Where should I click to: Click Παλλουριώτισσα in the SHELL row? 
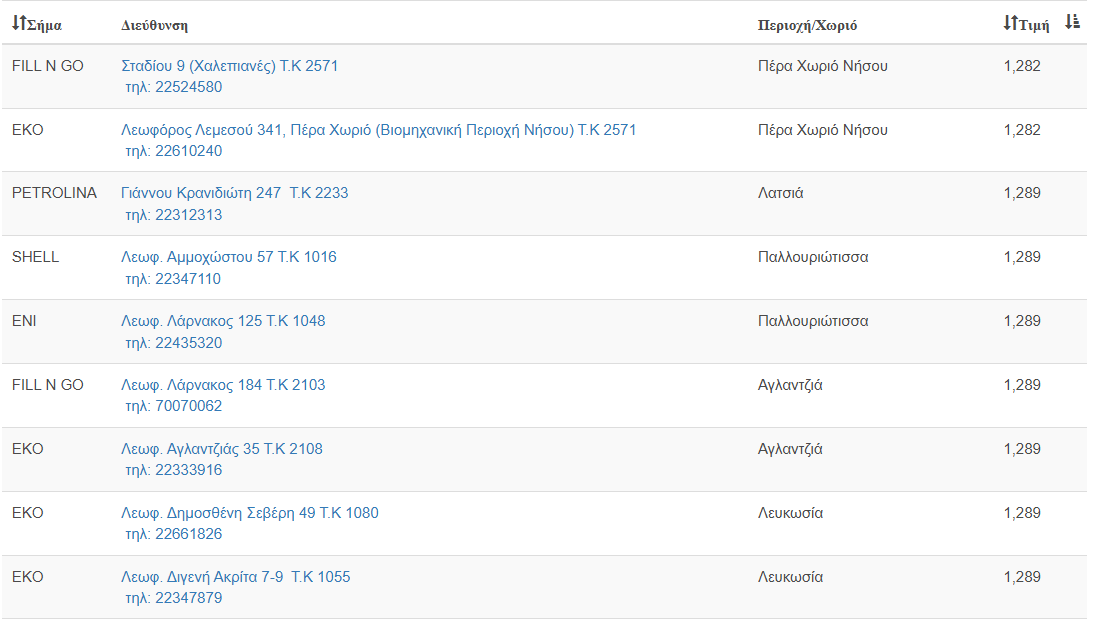[813, 257]
